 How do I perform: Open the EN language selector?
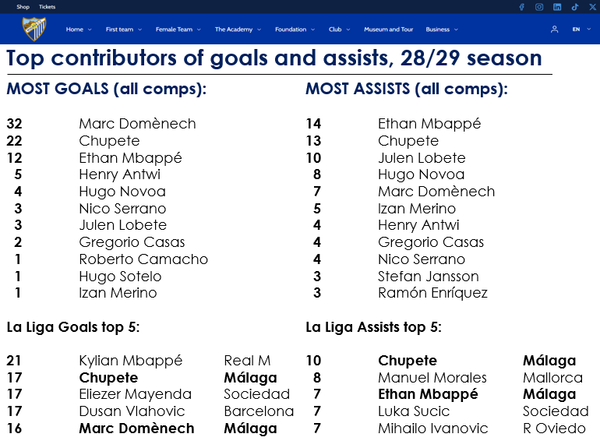[579, 30]
